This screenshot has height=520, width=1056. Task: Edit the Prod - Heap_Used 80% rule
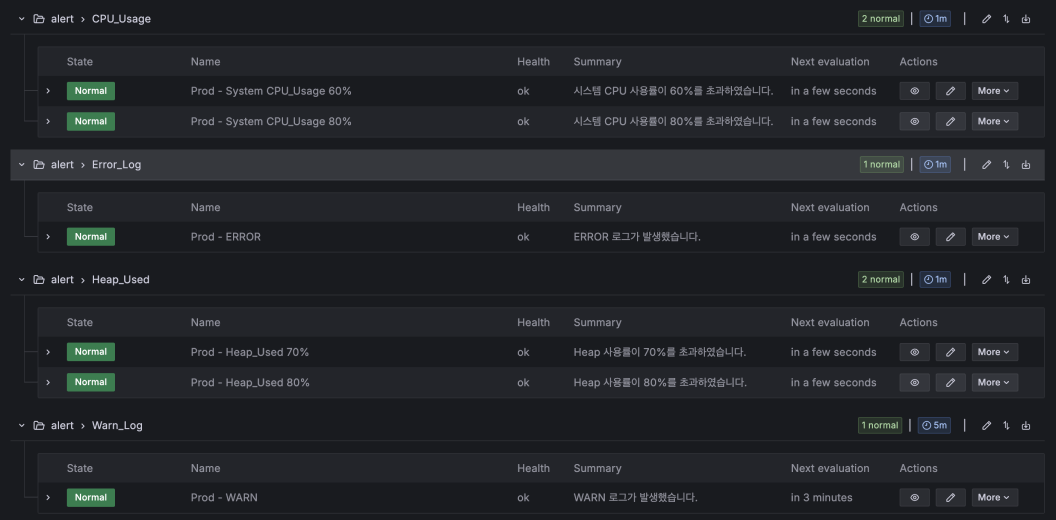950,383
